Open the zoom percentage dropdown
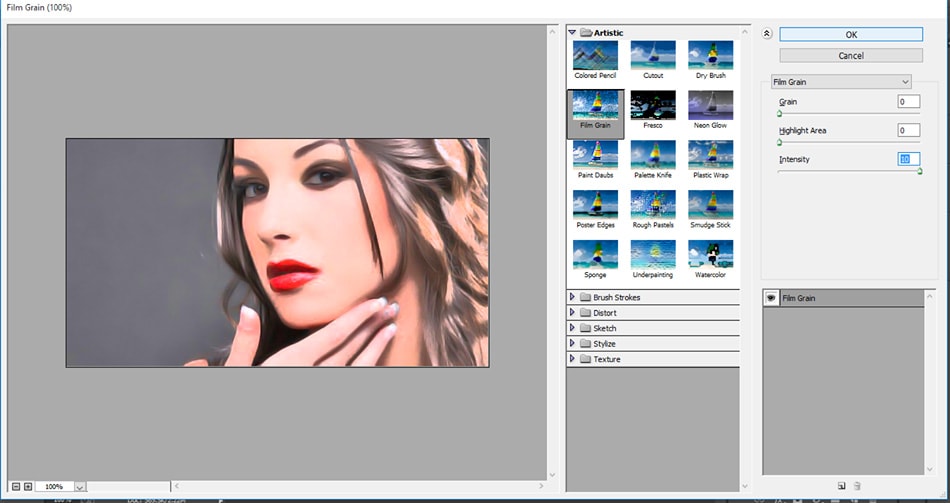Viewport: 950px width, 503px height. pos(80,487)
